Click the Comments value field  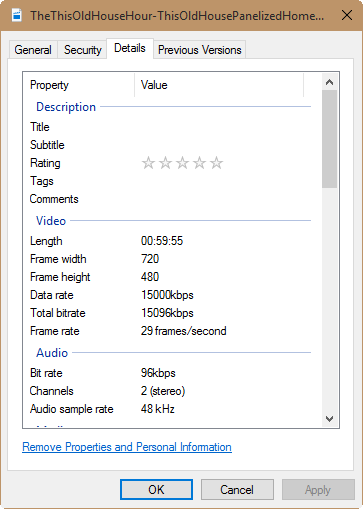tap(220, 199)
